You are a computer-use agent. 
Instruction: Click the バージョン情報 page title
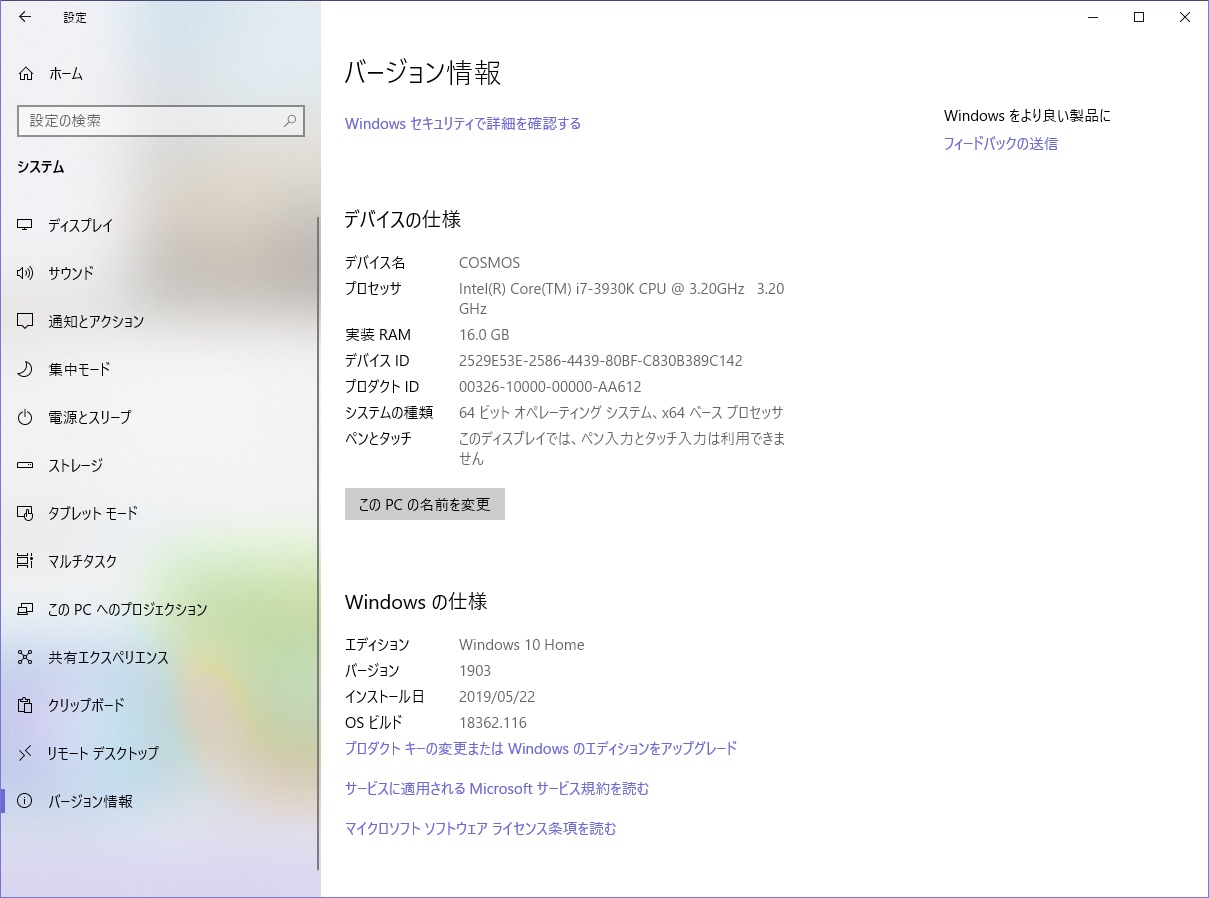pyautogui.click(x=423, y=73)
